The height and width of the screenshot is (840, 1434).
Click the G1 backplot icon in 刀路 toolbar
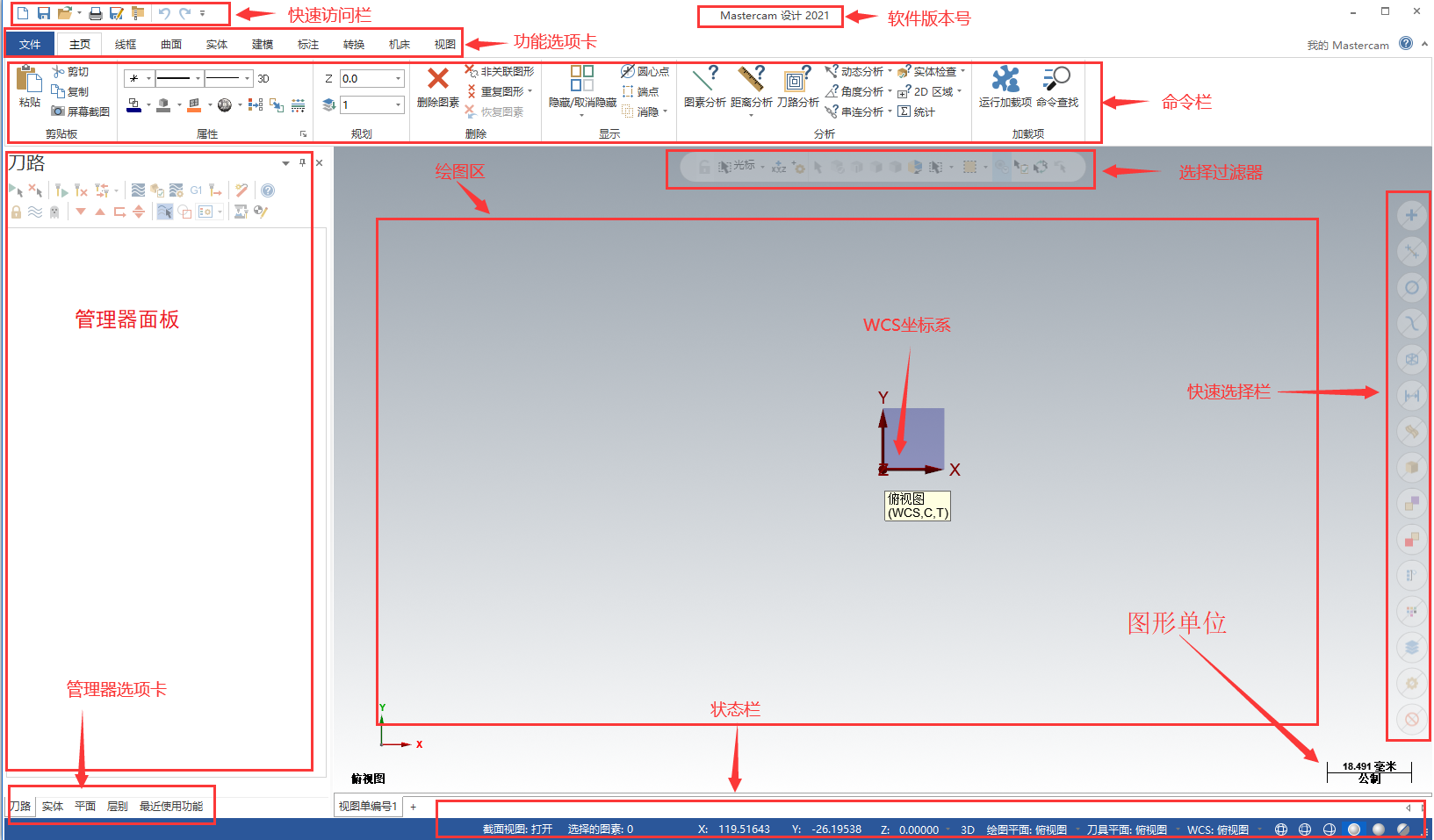click(196, 190)
